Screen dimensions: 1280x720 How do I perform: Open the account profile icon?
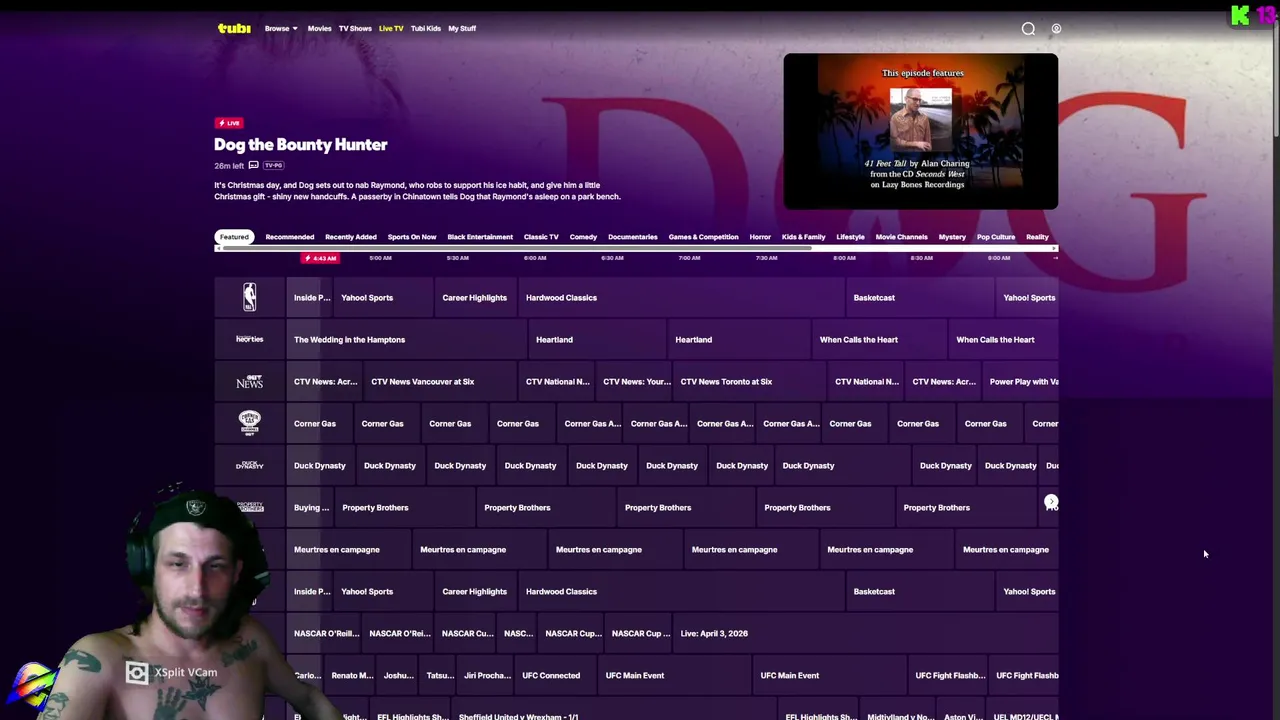1056,29
